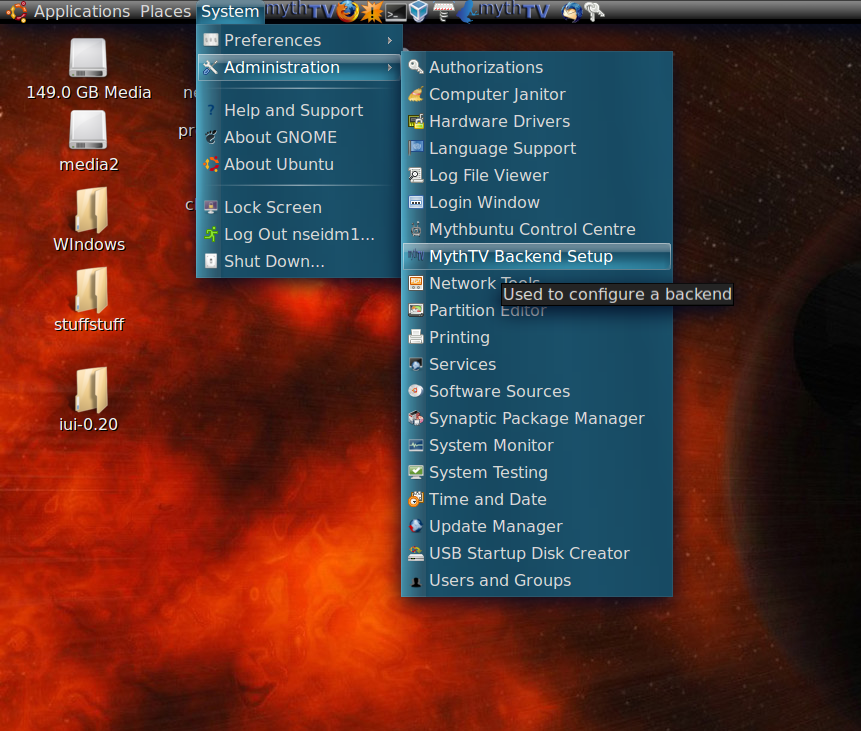
Task: Click the Computer Janitor broom icon
Action: pyautogui.click(x=416, y=94)
